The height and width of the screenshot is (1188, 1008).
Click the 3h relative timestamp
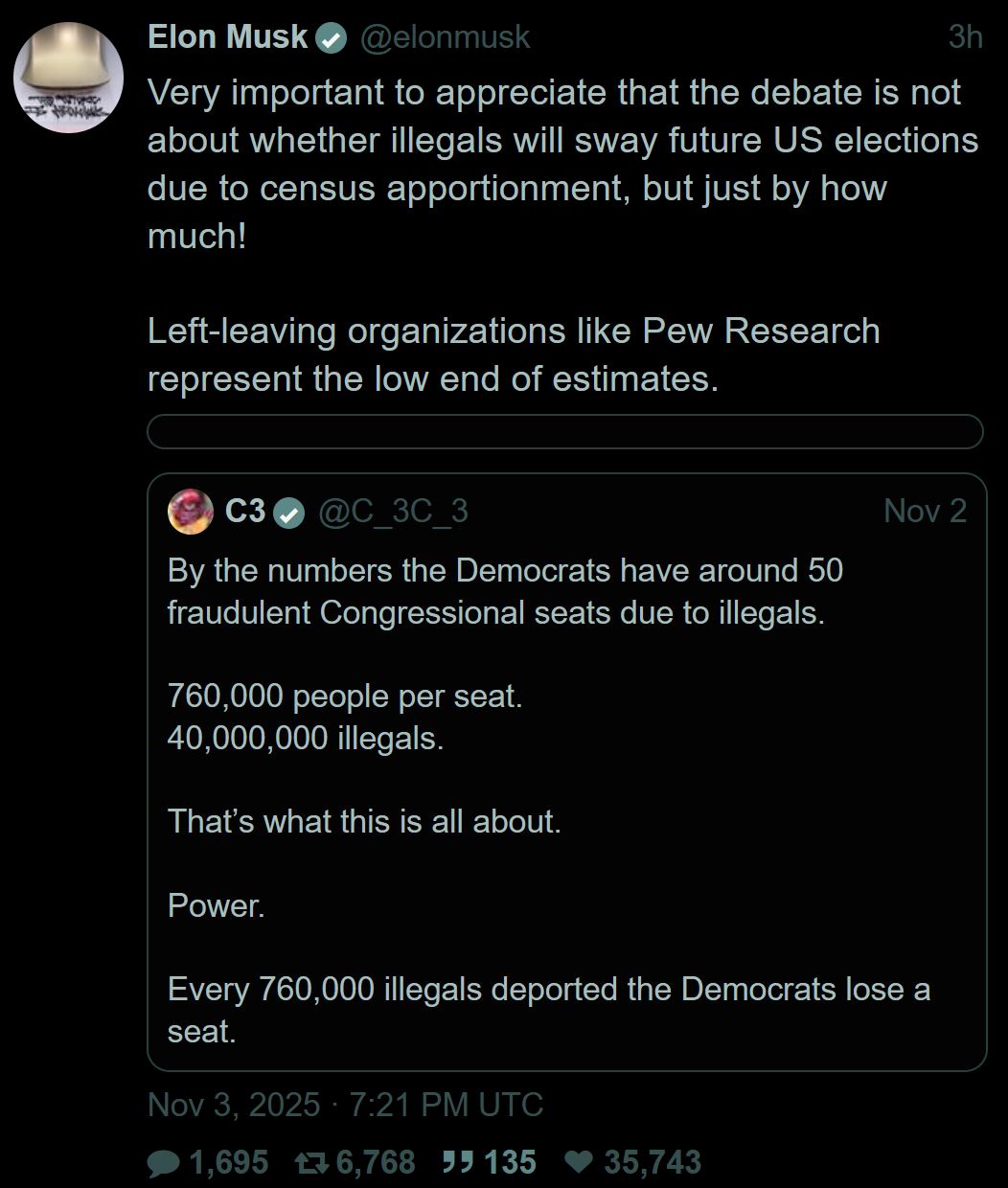pos(965,37)
